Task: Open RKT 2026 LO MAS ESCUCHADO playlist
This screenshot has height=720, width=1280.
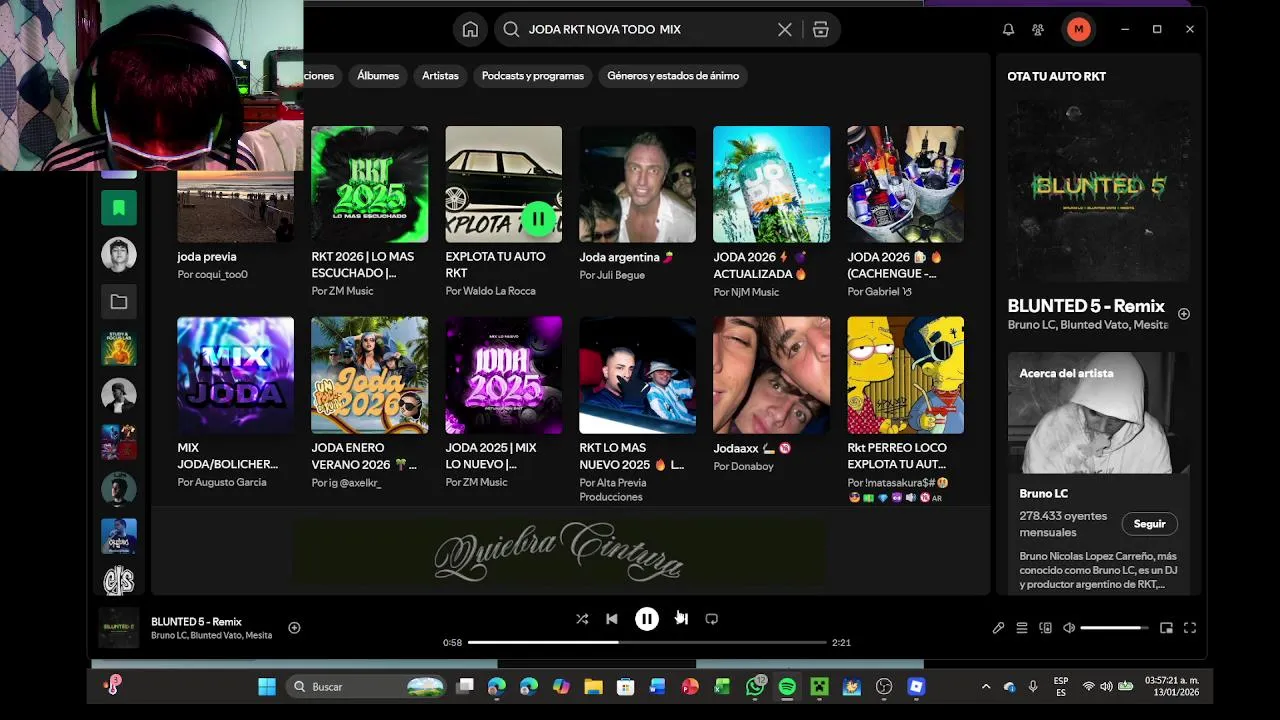Action: coord(369,184)
